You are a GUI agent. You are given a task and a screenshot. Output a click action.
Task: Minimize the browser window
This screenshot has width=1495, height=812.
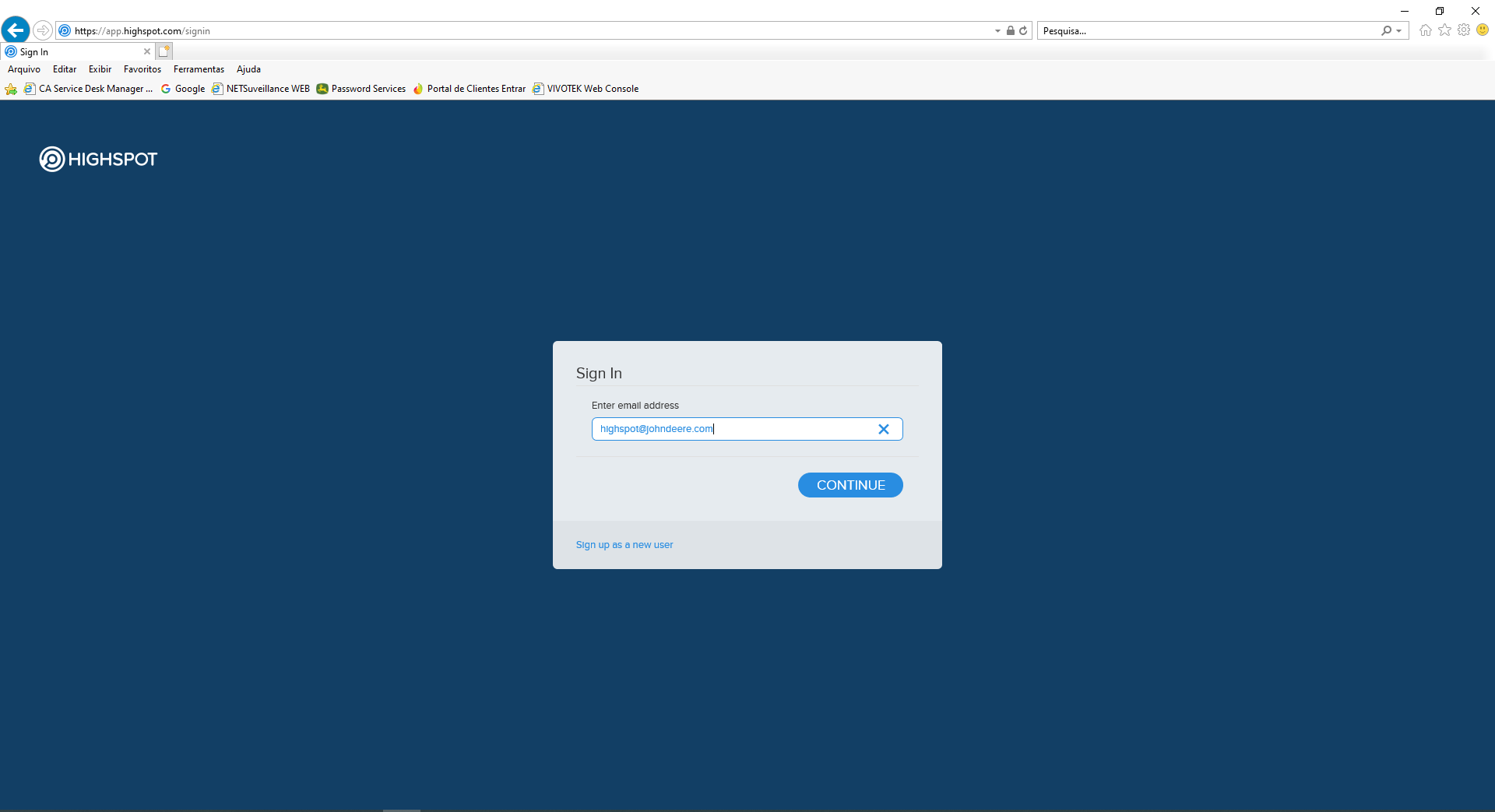click(1405, 11)
